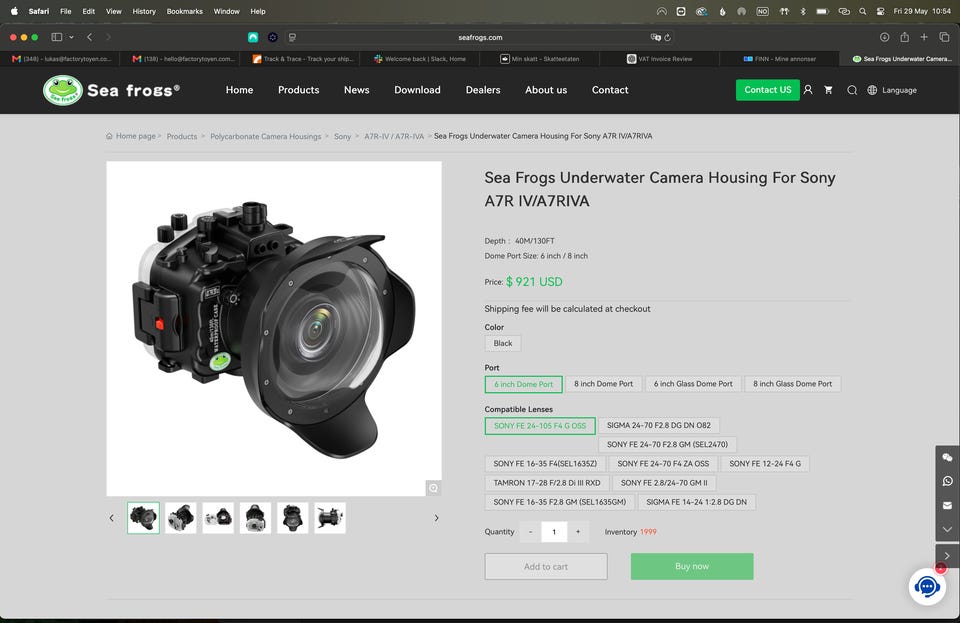The width and height of the screenshot is (960, 623).
Task: Select SIGMA 24-70 F2.8 DG DN lens
Action: click(x=659, y=425)
